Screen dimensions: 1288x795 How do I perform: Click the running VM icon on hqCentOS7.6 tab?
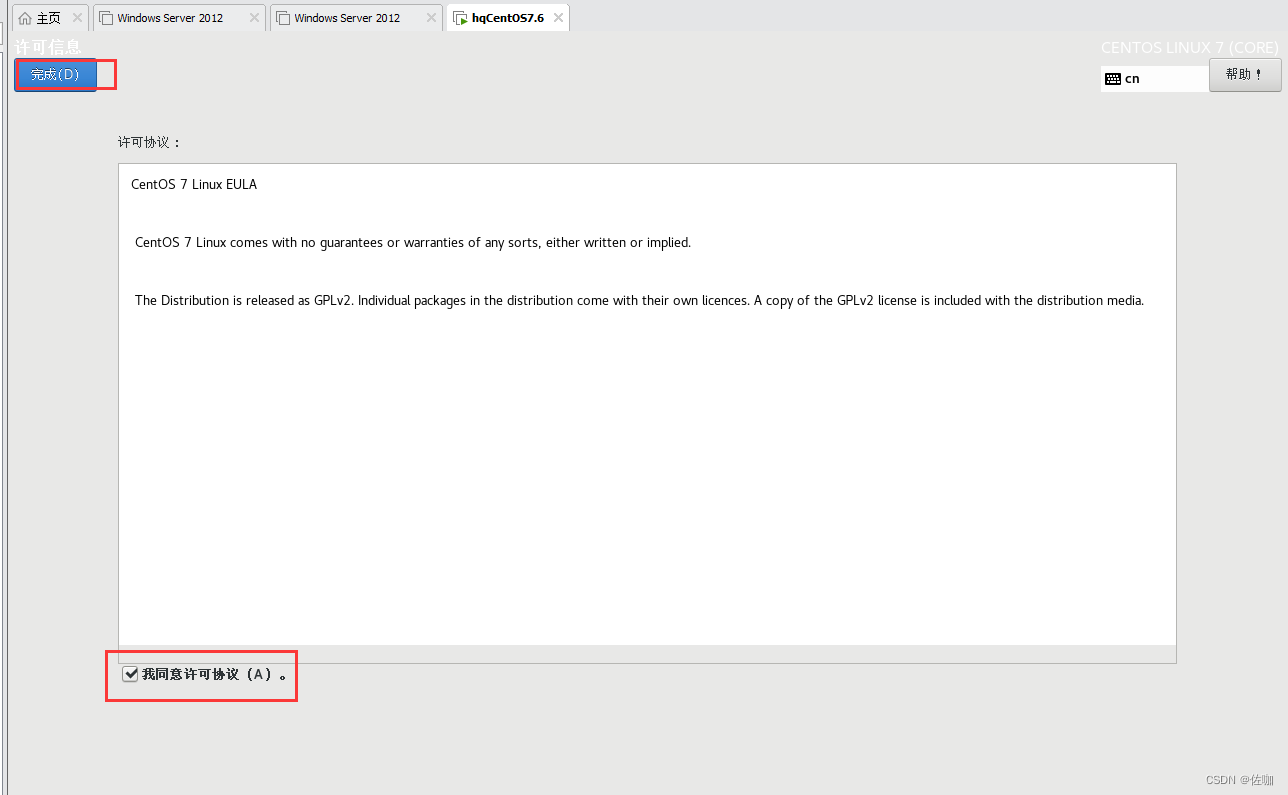click(x=460, y=18)
